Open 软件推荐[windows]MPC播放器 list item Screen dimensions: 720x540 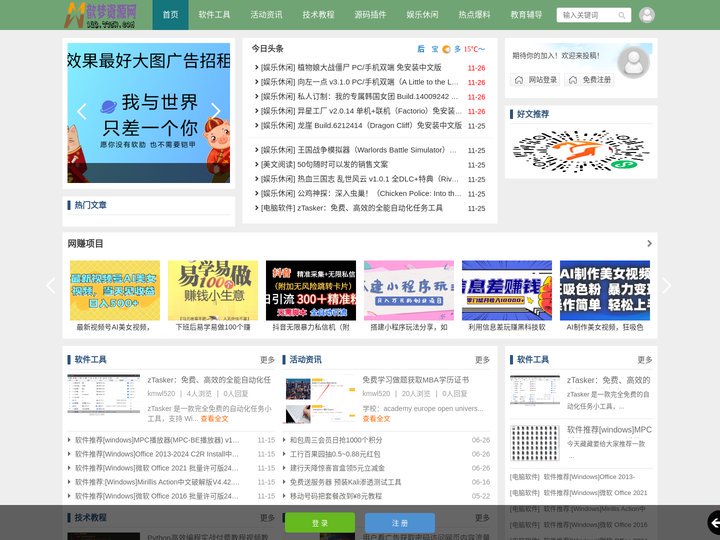point(157,440)
